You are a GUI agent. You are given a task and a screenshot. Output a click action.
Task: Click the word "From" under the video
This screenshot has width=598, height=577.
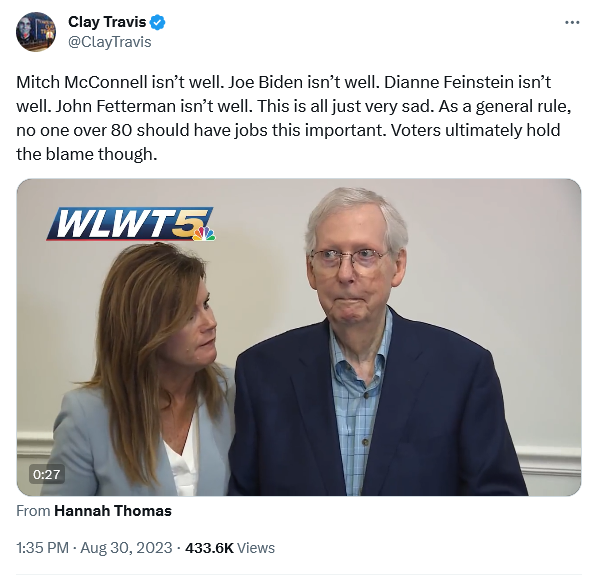click(x=33, y=511)
